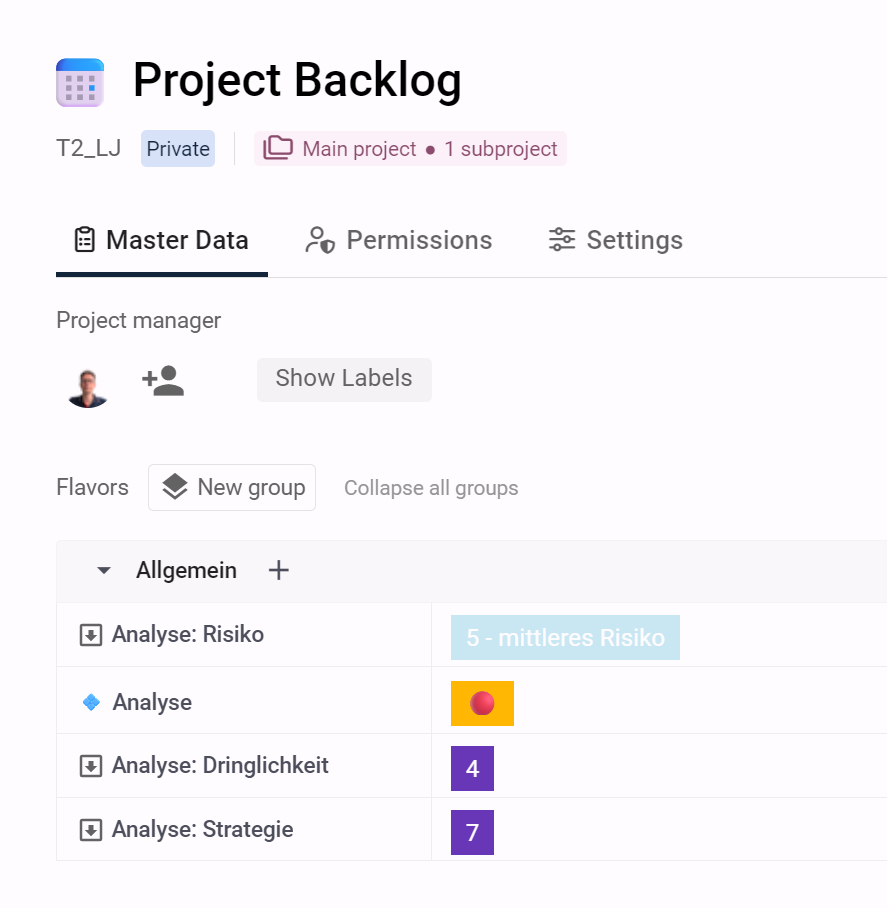The width and height of the screenshot is (887, 908).
Task: Open the 5 - mittleres Risiko value dropdown
Action: pos(565,638)
